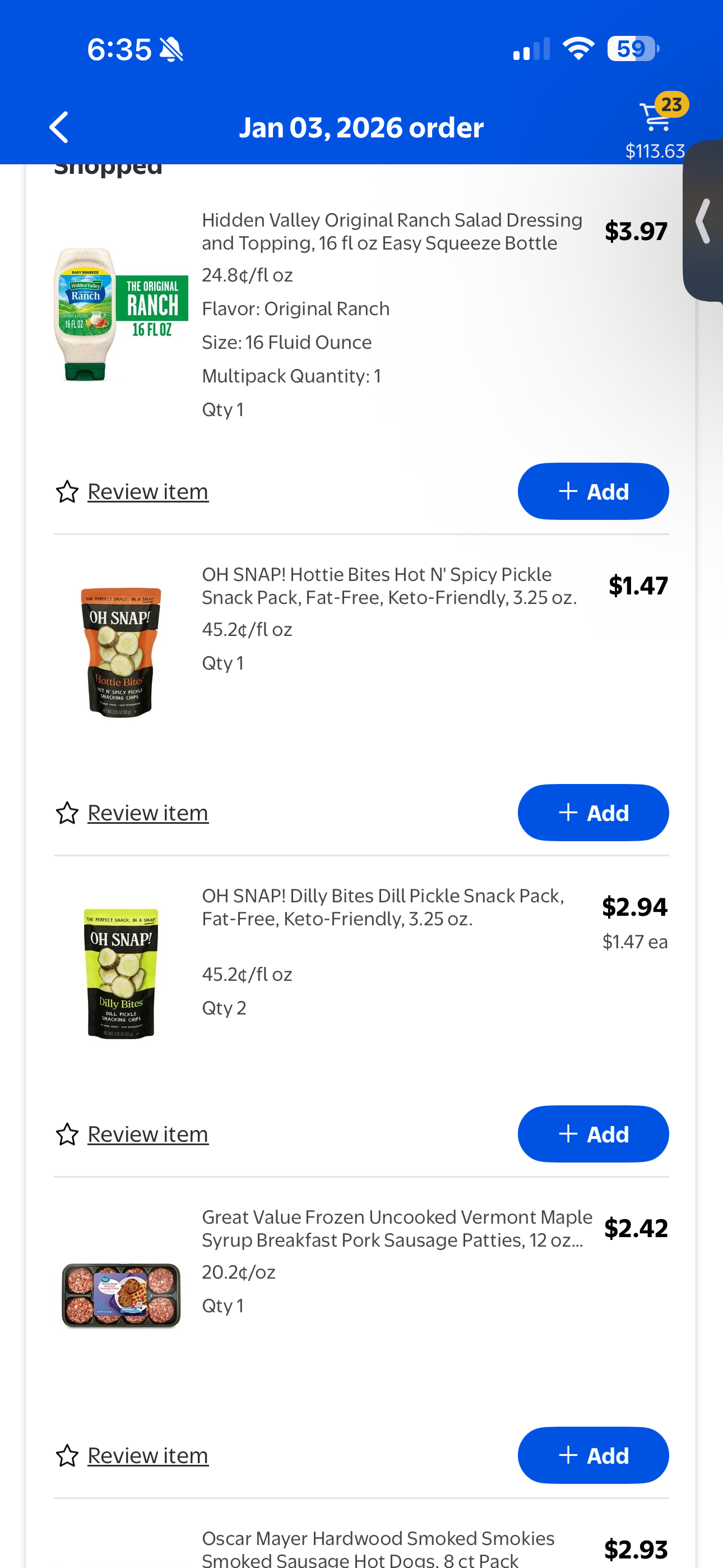
Task: Open Hidden Valley Ranch product image
Action: tap(121, 314)
